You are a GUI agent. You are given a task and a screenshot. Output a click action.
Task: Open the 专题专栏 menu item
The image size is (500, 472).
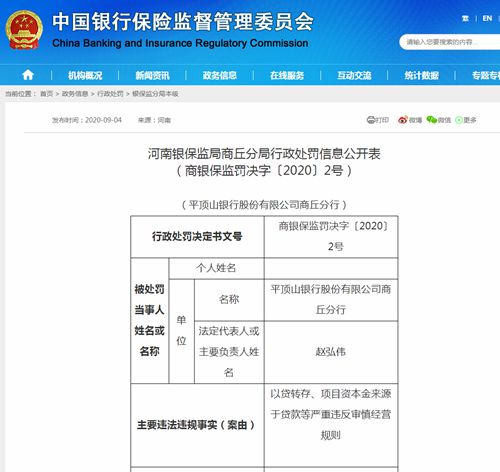pos(486,75)
